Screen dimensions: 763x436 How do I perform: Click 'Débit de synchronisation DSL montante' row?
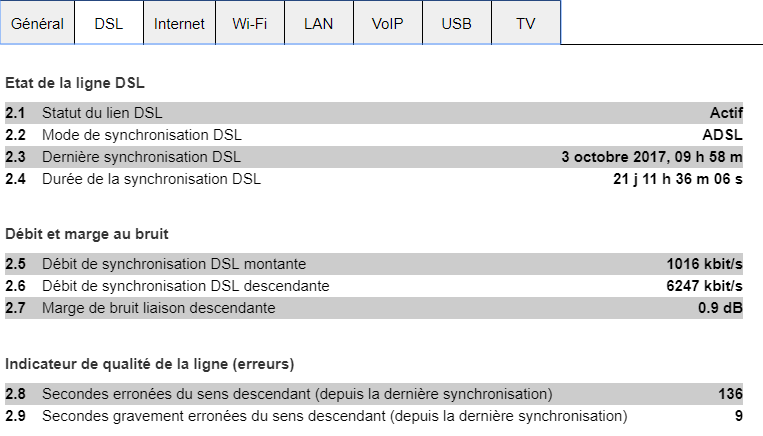tap(374, 264)
